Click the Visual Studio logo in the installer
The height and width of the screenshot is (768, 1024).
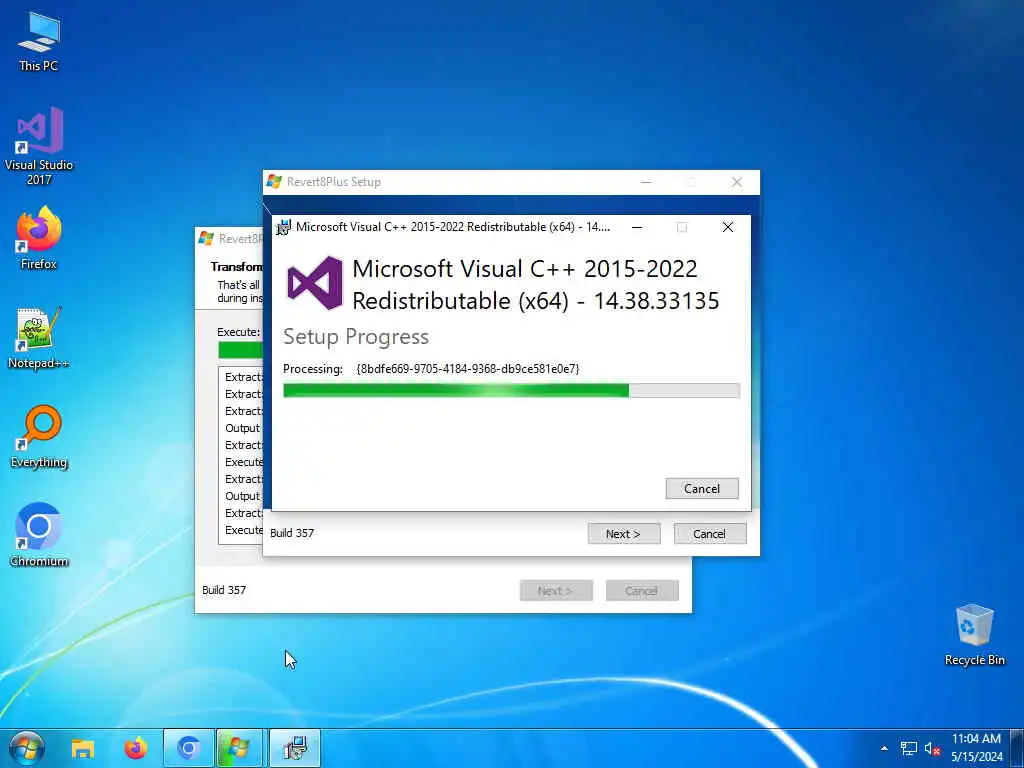(315, 283)
